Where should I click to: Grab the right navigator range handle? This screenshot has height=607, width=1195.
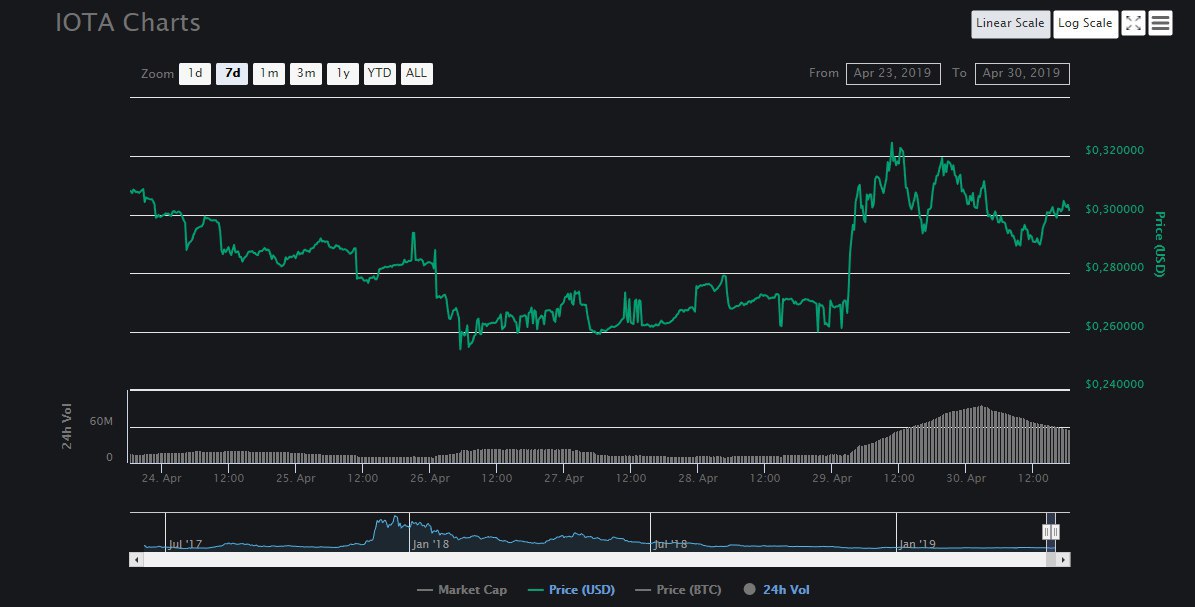coord(1056,532)
